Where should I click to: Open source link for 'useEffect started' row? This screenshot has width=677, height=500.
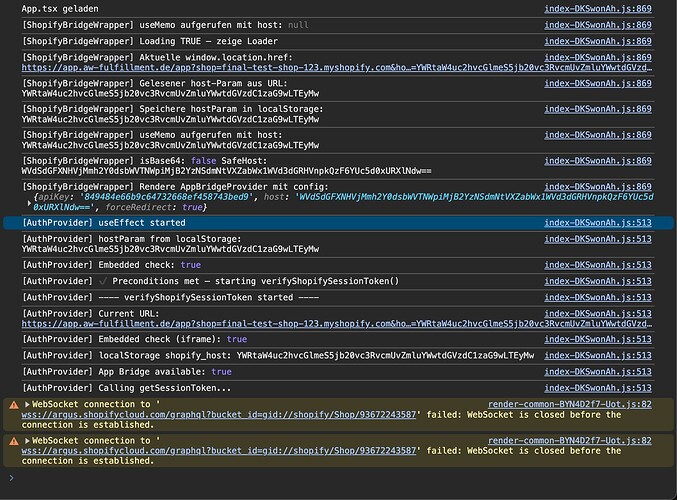click(x=598, y=223)
